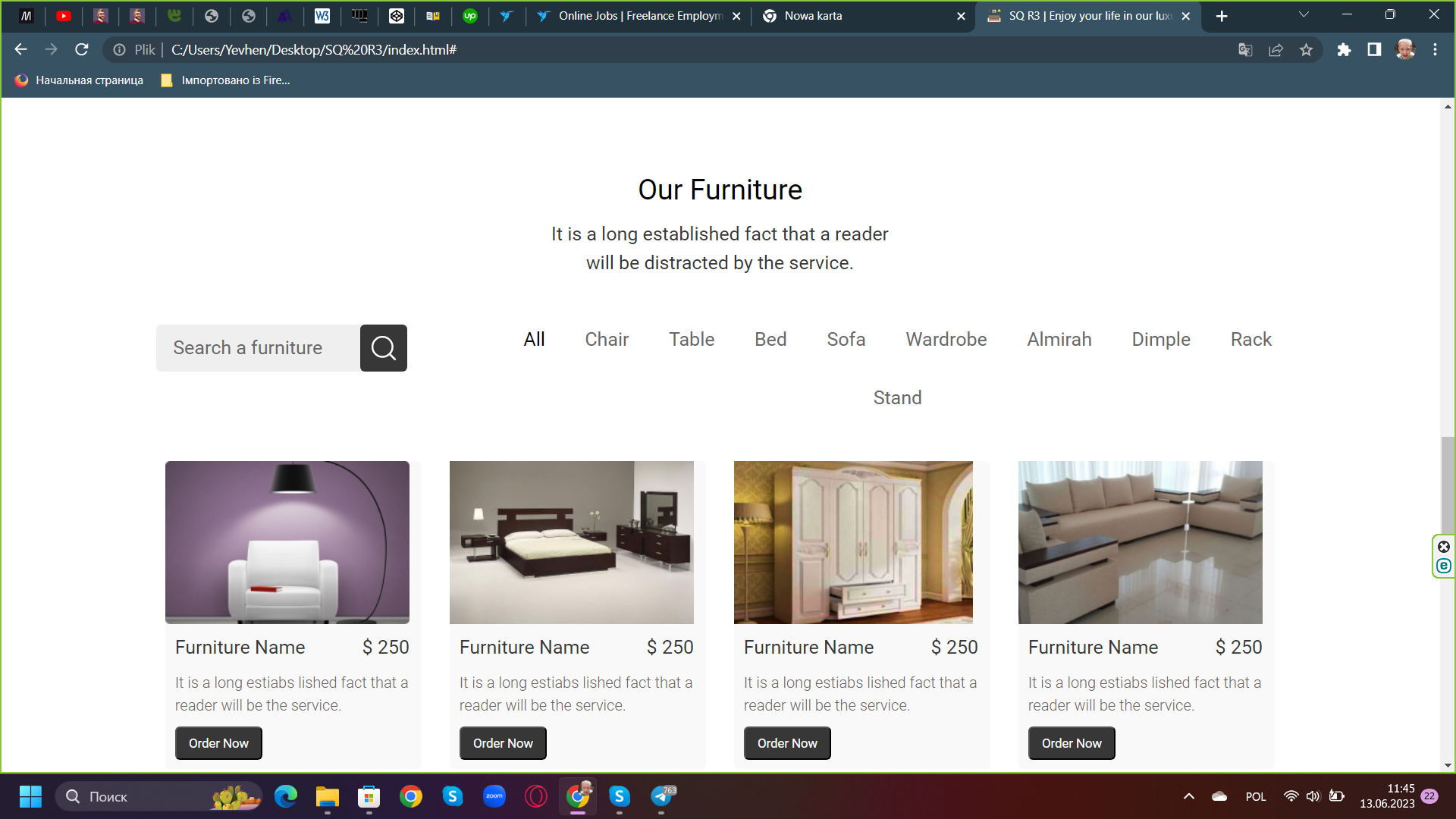Image resolution: width=1456 pixels, height=819 pixels.
Task: Open the YouTube pinned tab
Action: coord(64,16)
